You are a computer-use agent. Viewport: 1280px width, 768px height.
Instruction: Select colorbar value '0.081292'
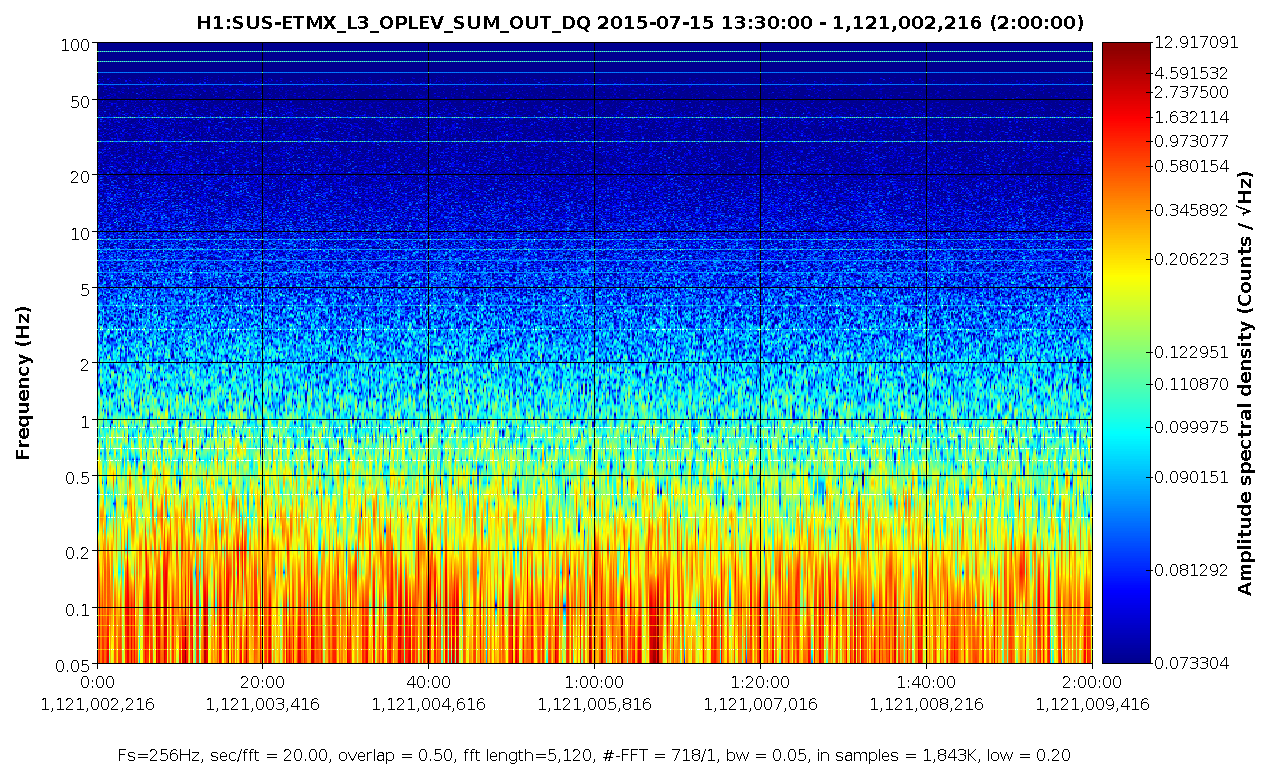(1191, 571)
